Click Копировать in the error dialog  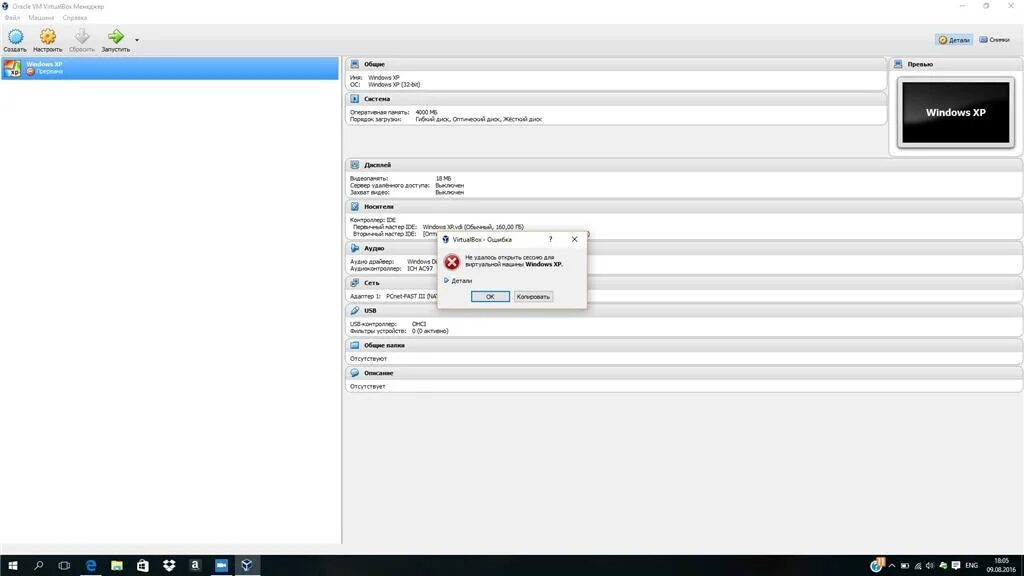(533, 296)
